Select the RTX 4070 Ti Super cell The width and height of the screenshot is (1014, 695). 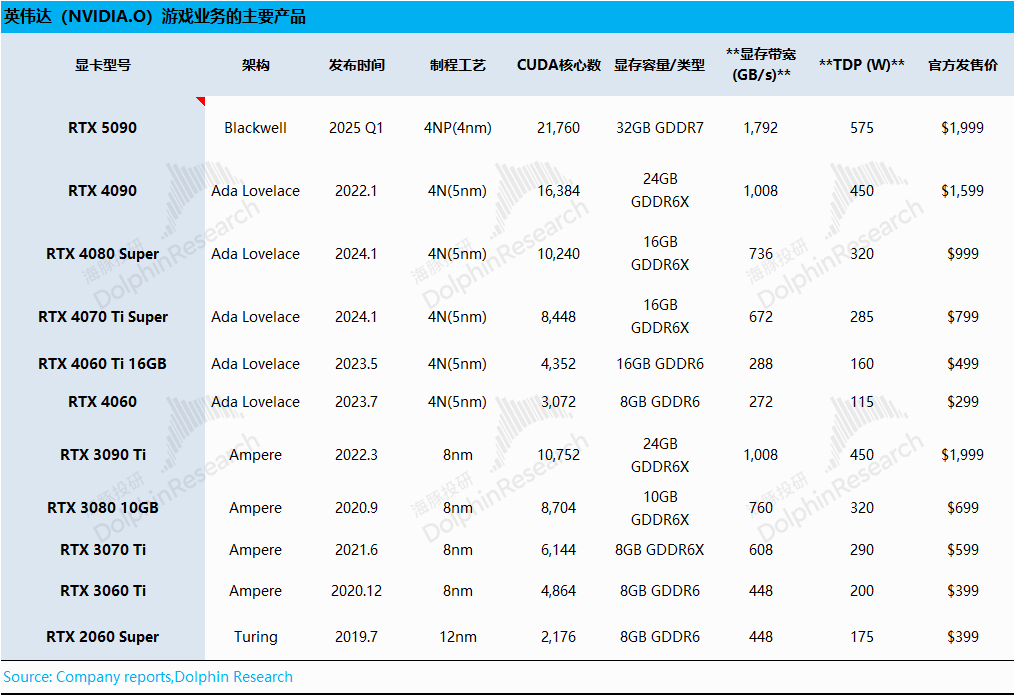(x=103, y=317)
